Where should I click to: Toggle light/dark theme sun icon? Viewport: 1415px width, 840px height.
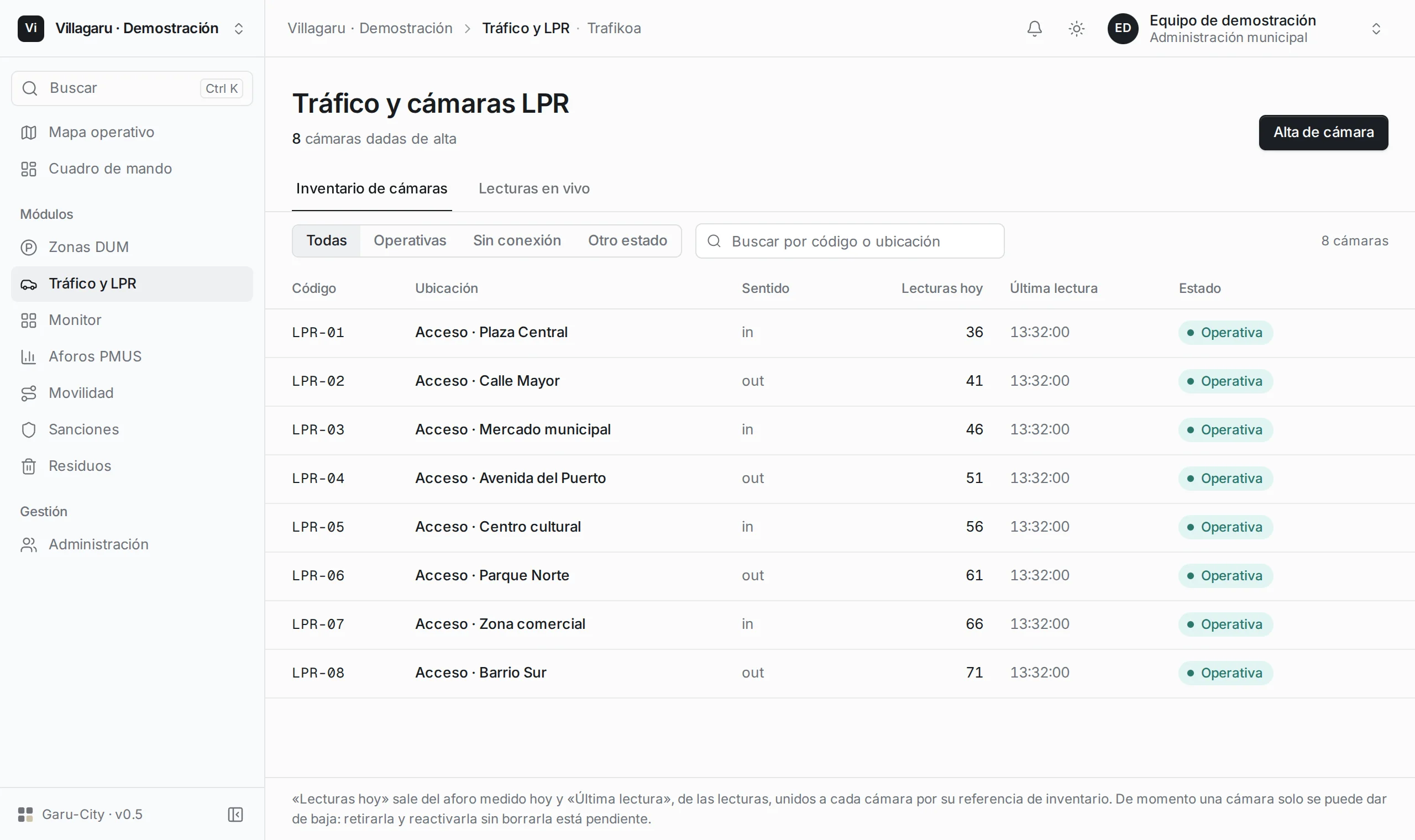[x=1076, y=28]
